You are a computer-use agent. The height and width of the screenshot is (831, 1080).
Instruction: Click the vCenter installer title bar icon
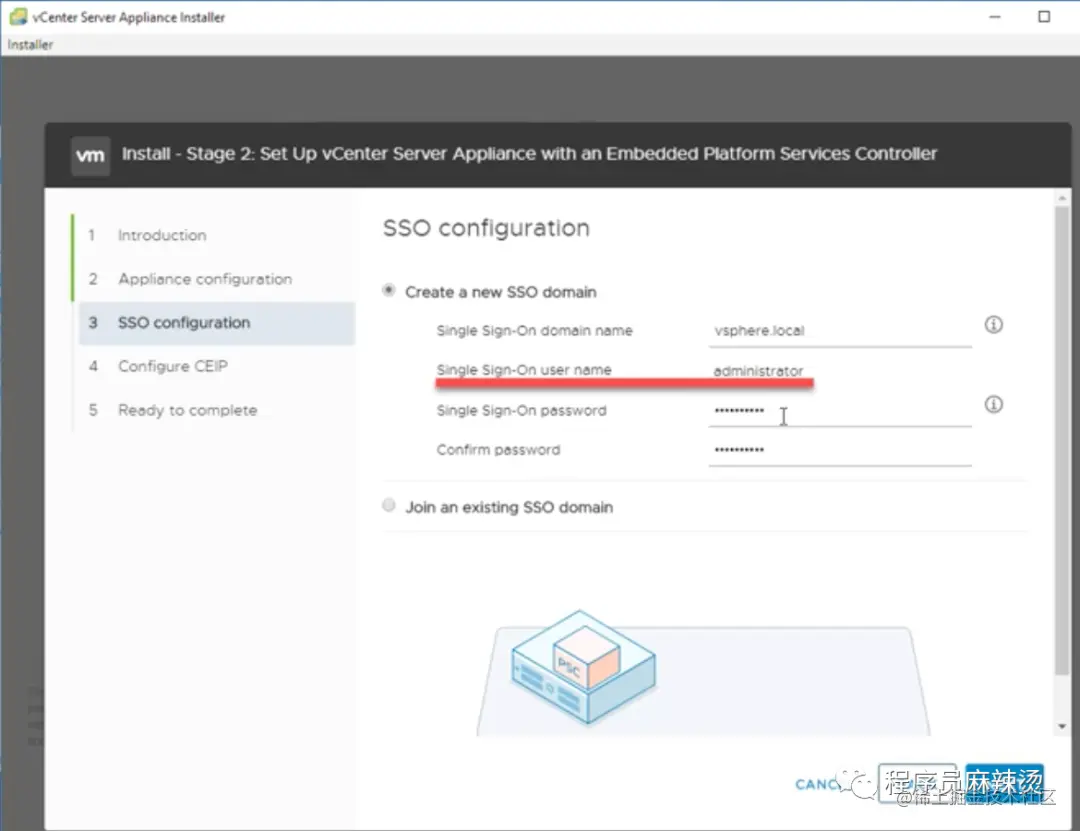[x=18, y=17]
